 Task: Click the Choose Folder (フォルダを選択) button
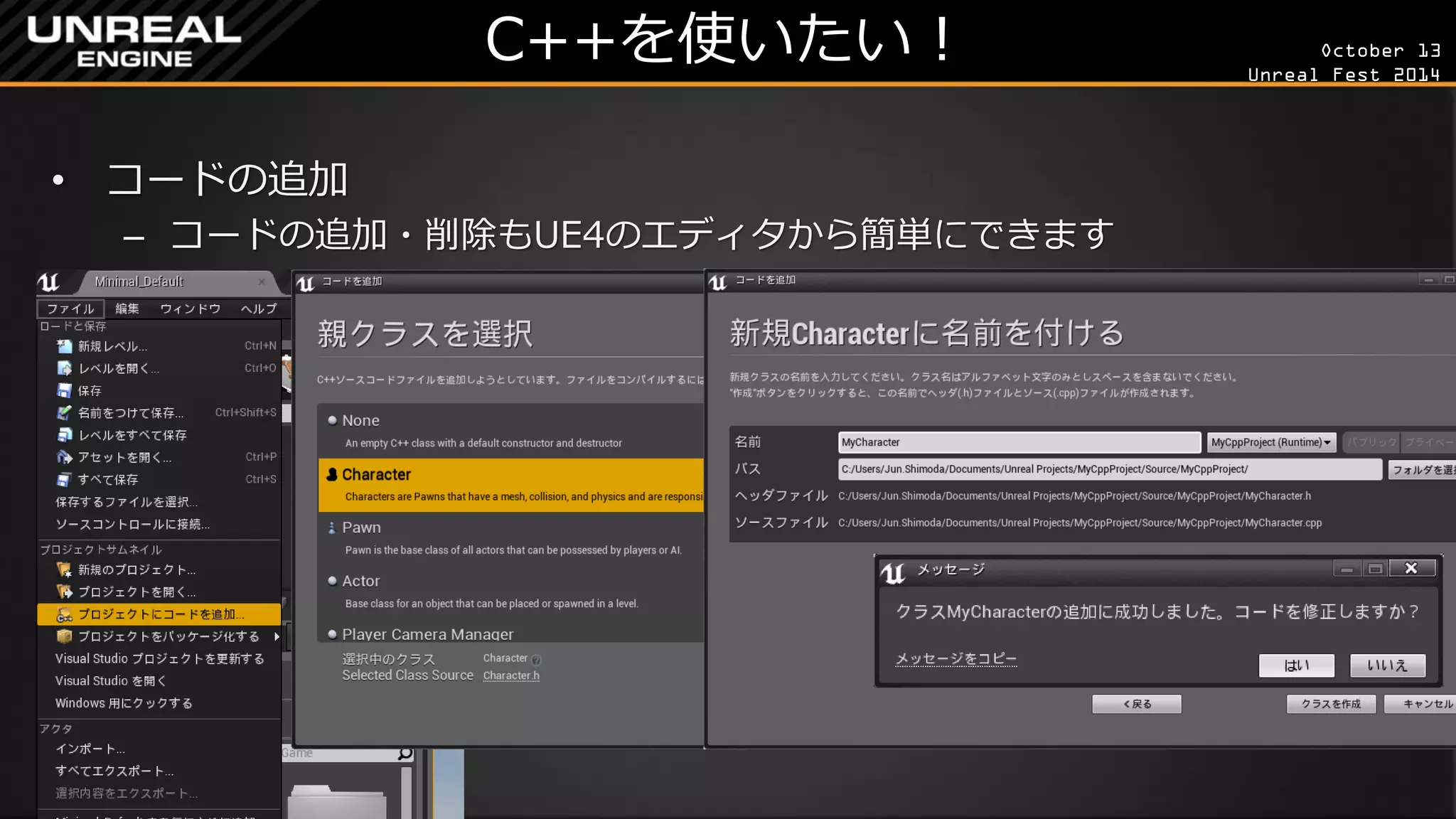point(1422,469)
